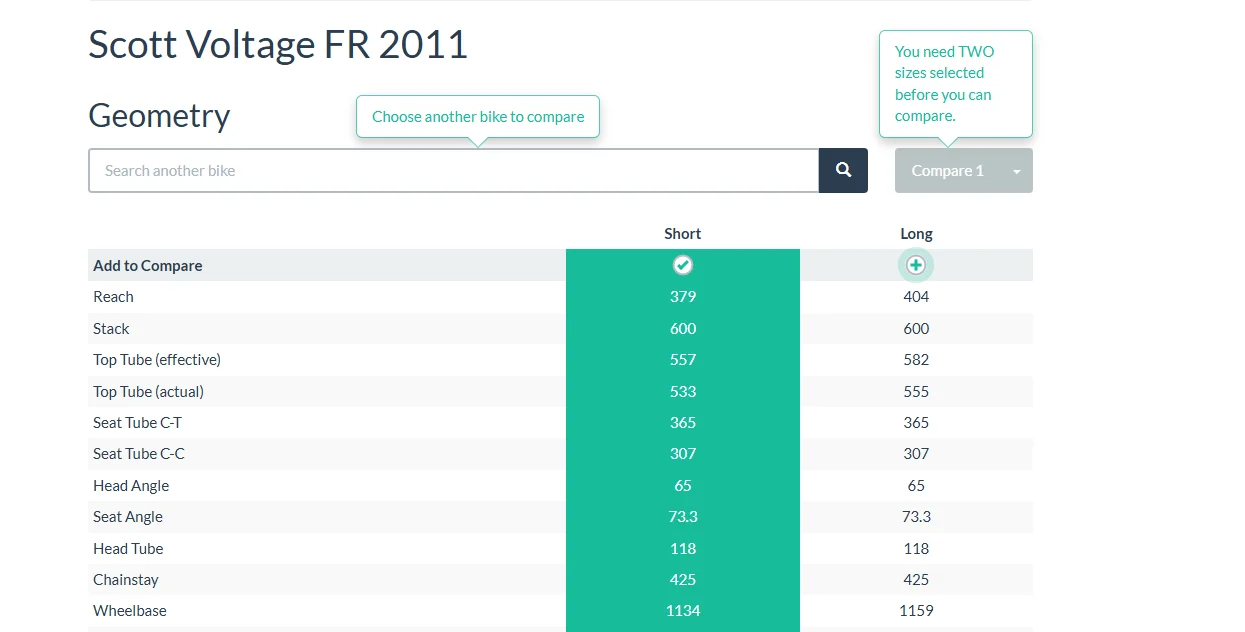Deselect the Short size checkmark
This screenshot has height=632, width=1245.
click(683, 265)
